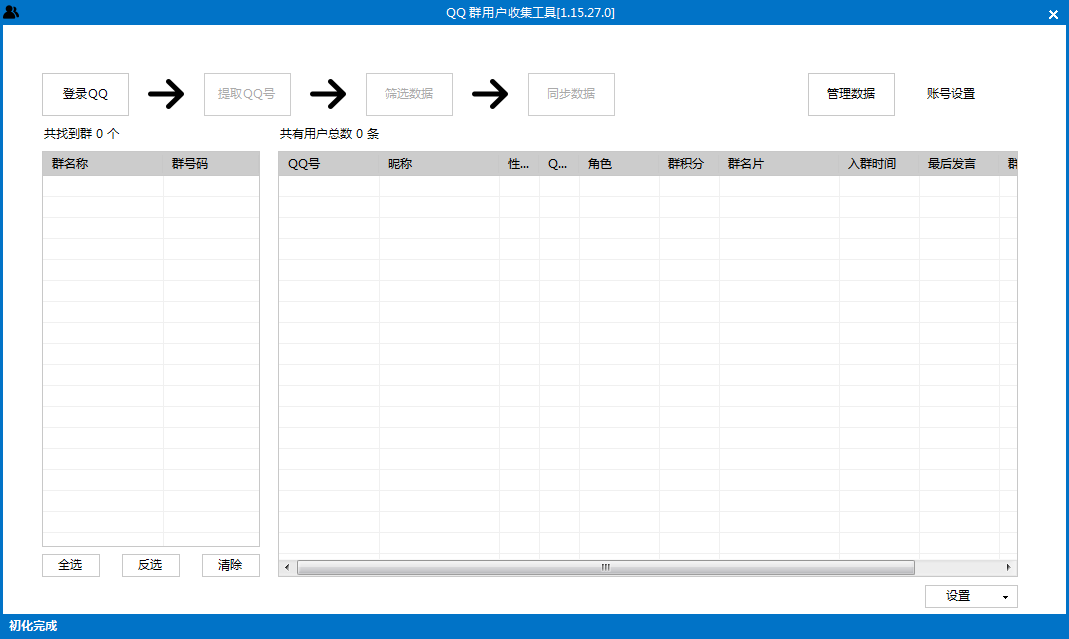Click the scrollbar left arrow
1069x639 pixels.
tap(287, 567)
